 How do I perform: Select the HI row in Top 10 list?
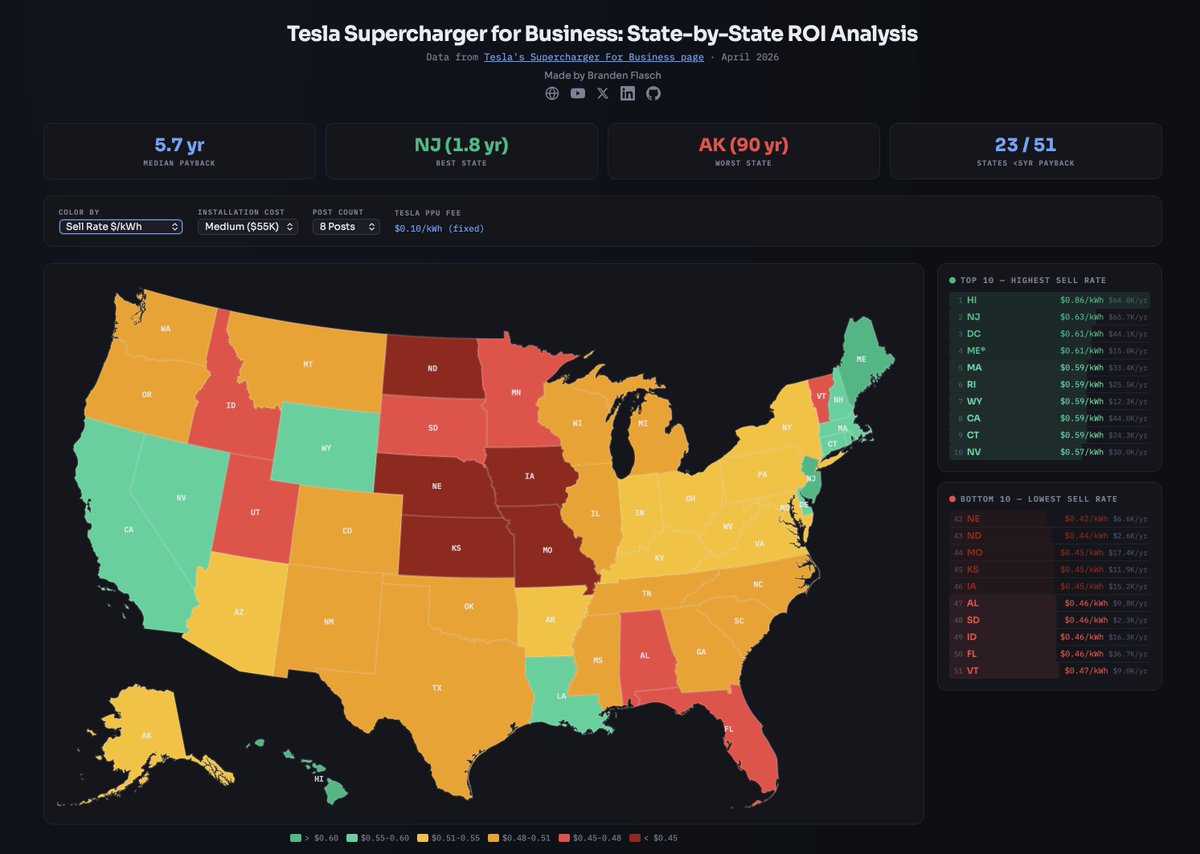(x=1049, y=300)
